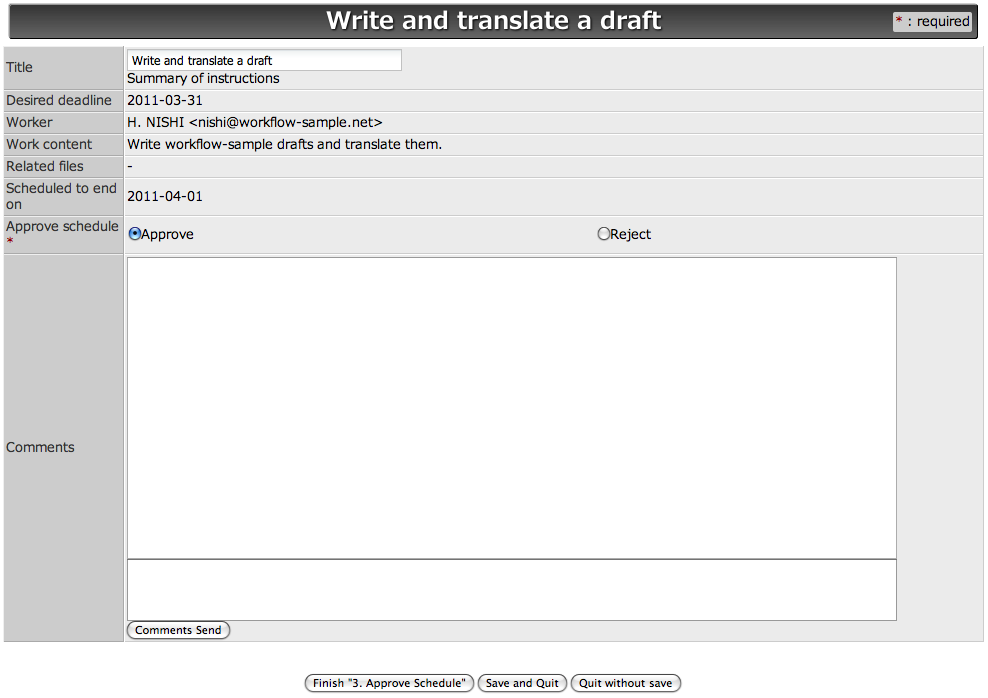Click the Finish "3. Approve Schedule" button
This screenshot has width=988, height=698.
coord(389,683)
